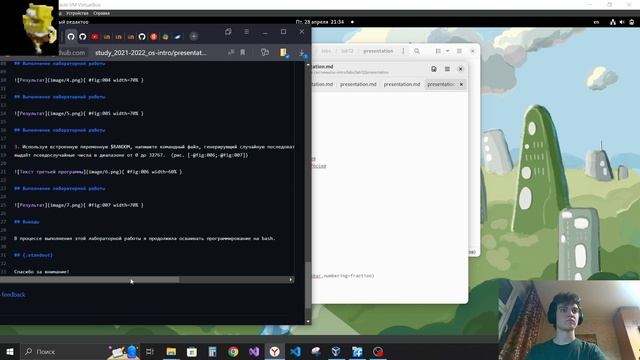Click the search icon in the file manager

(417, 51)
